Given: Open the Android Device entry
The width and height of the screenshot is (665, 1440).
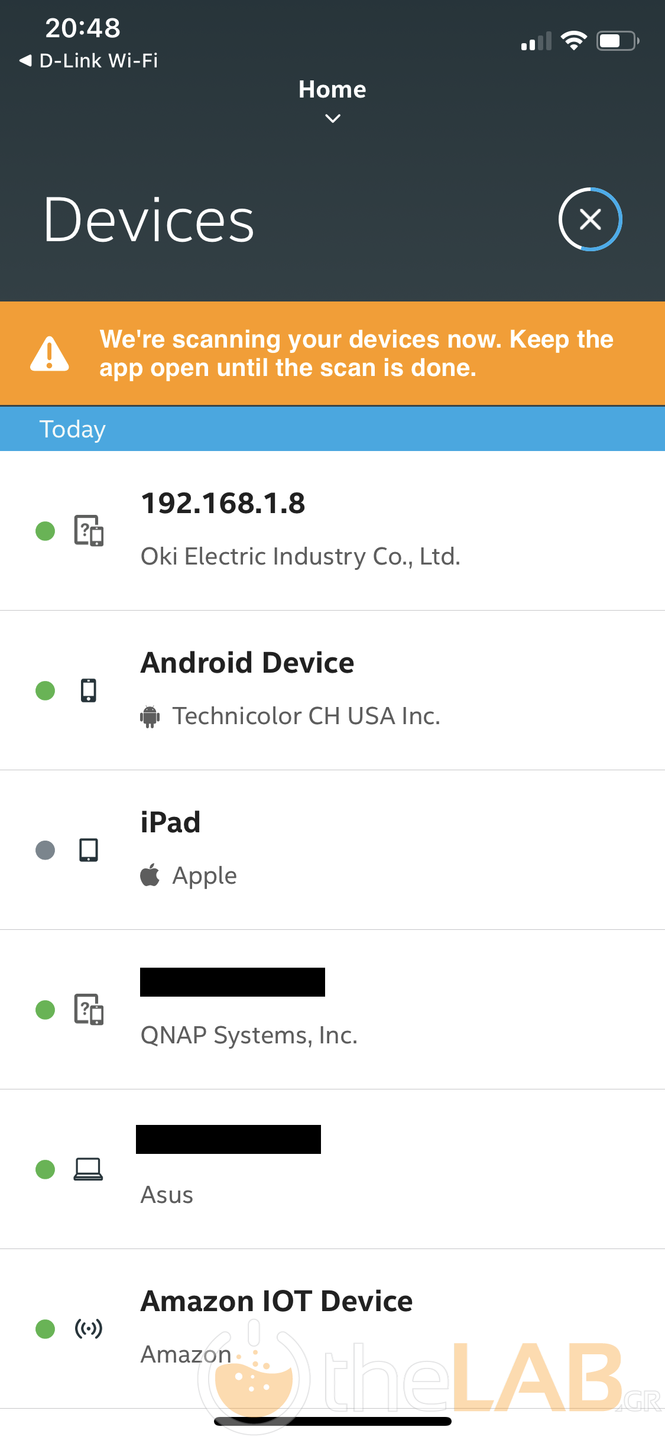Looking at the screenshot, I should (x=332, y=690).
